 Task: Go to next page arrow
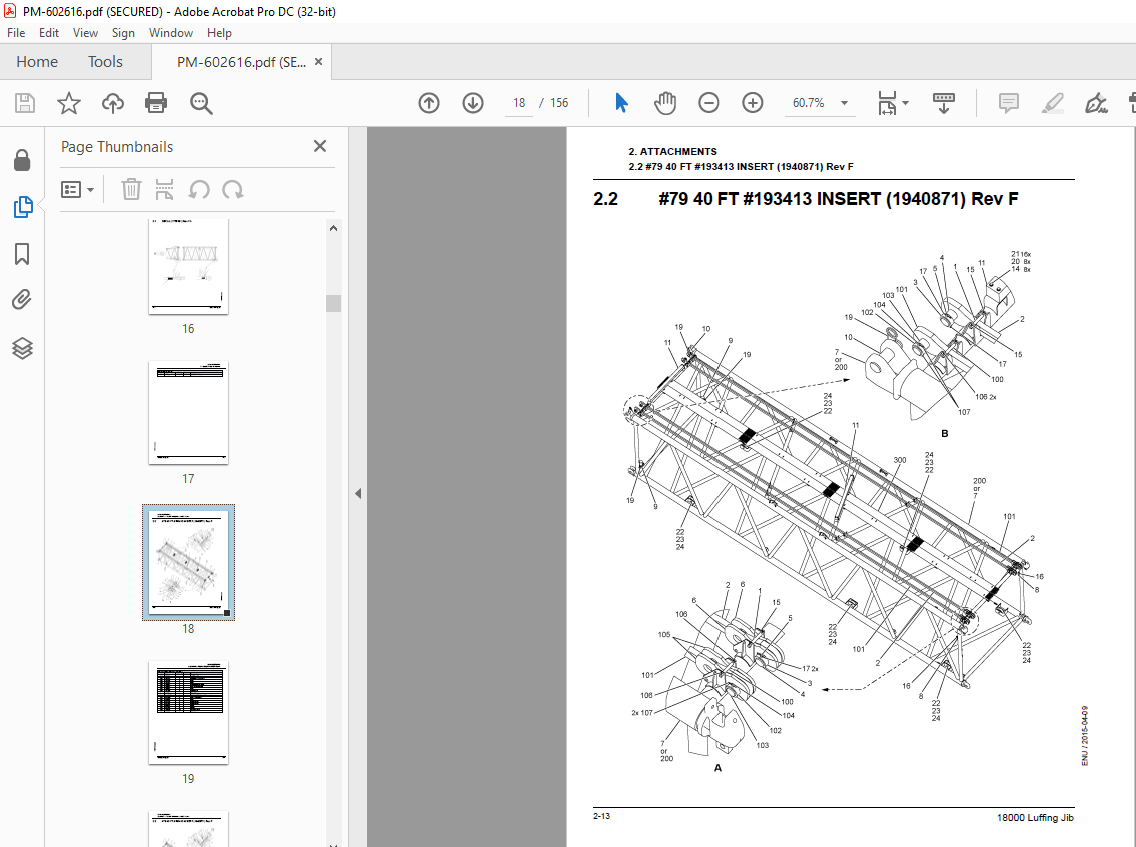tap(473, 103)
